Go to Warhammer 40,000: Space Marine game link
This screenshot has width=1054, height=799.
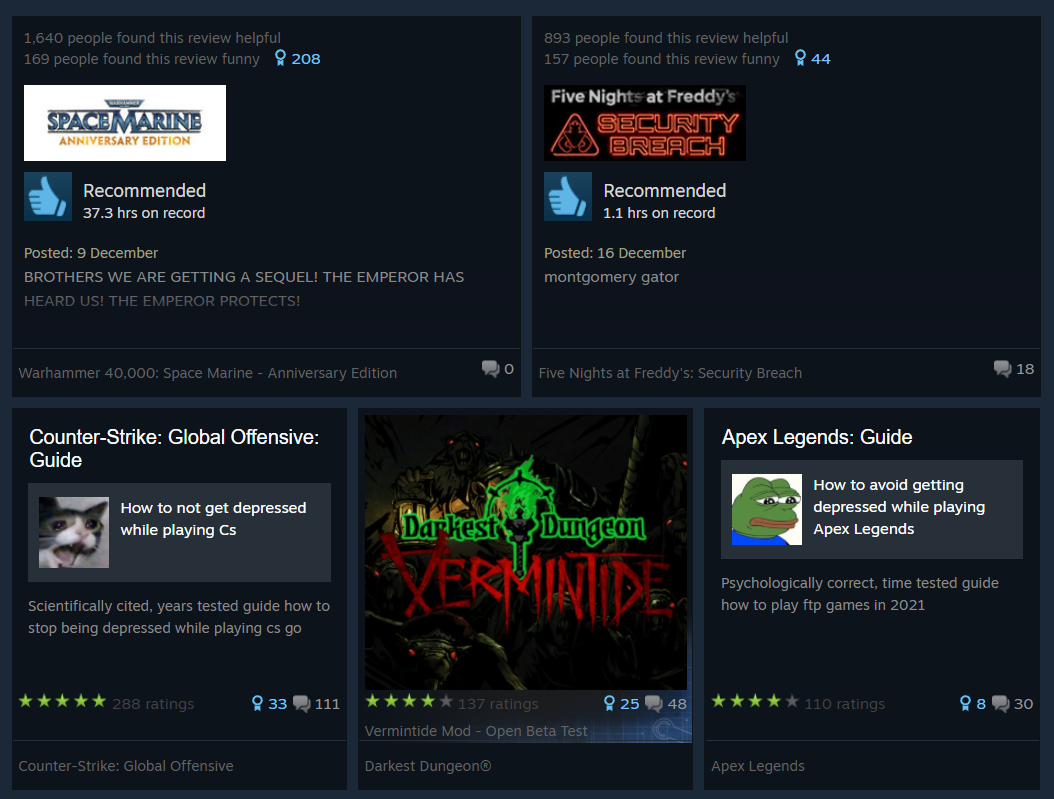pyautogui.click(x=208, y=373)
